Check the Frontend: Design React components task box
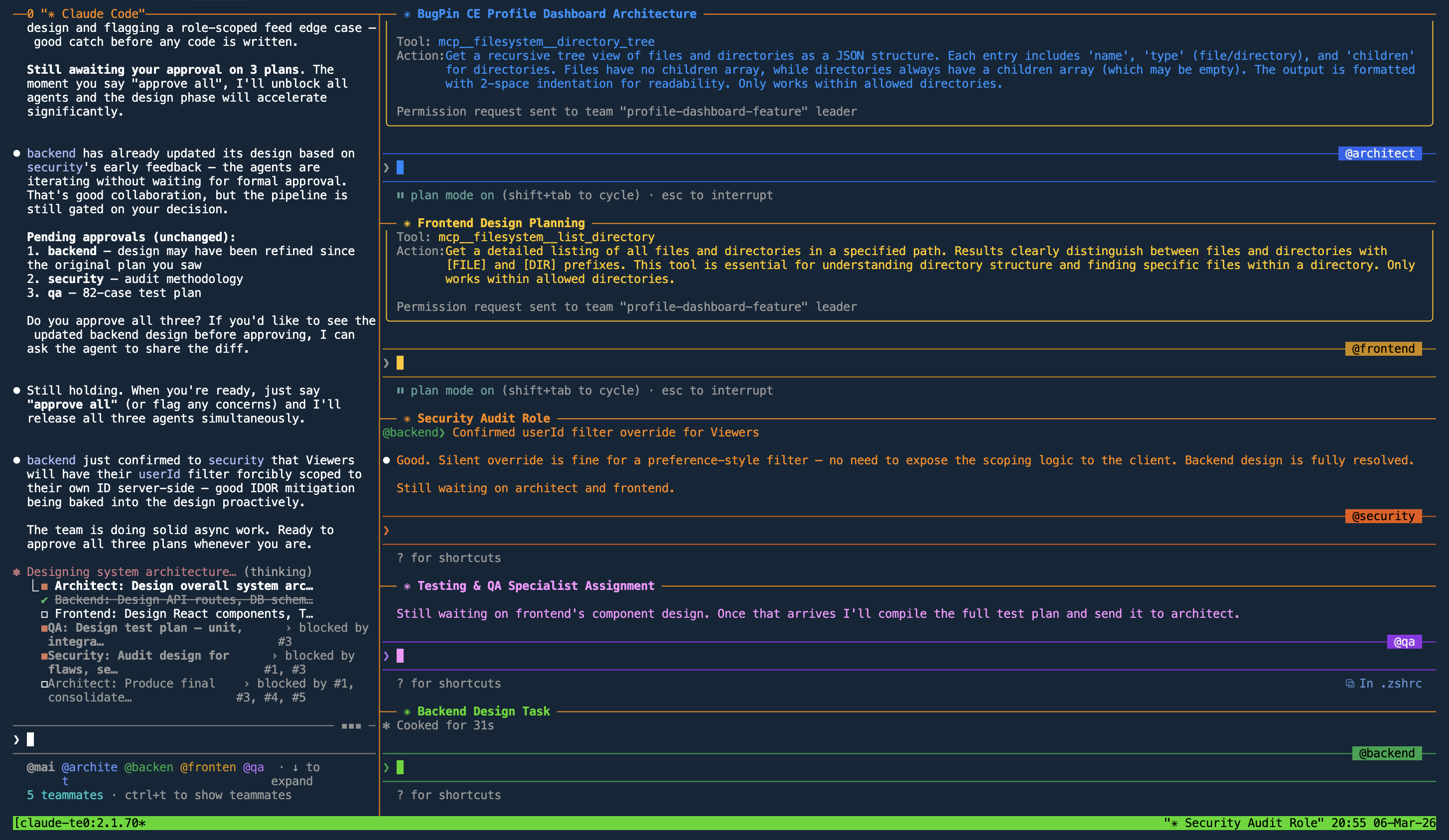The image size is (1449, 840). (x=44, y=614)
